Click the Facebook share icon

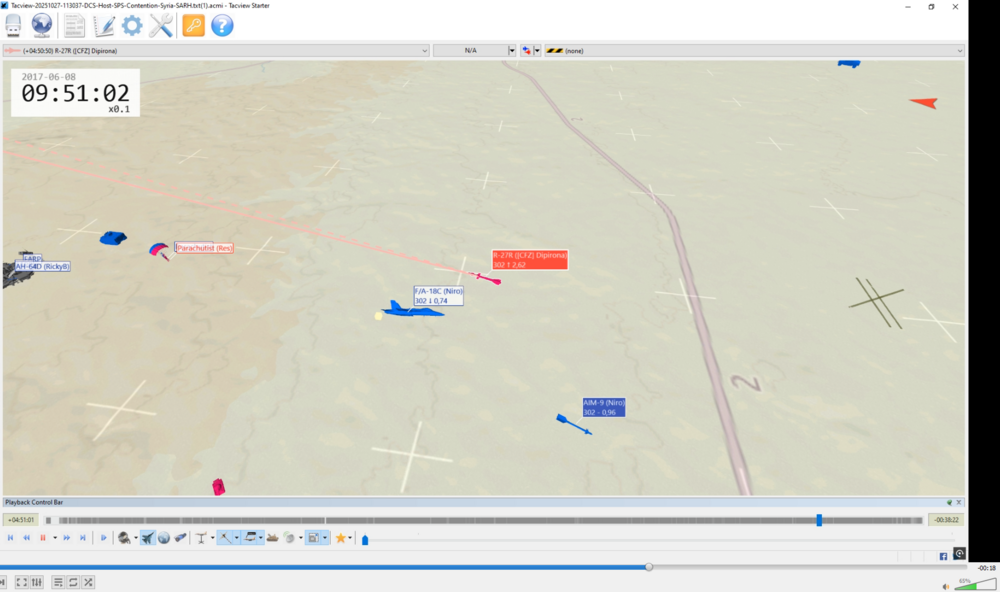(943, 556)
